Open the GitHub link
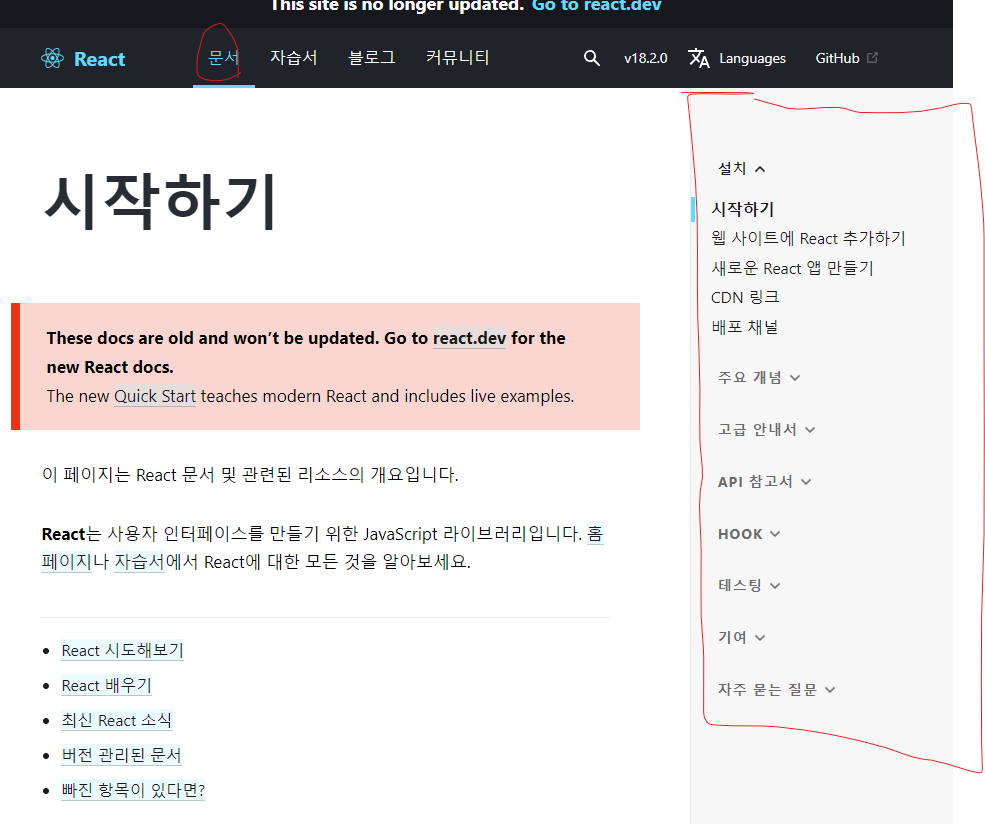985x824 pixels. 837,58
